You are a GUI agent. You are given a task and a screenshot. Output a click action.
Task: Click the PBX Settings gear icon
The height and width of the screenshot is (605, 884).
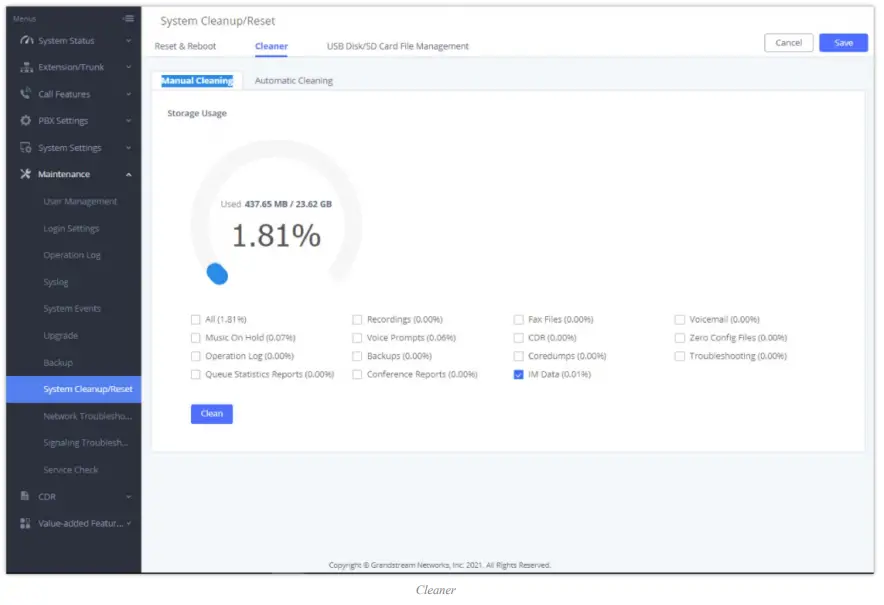[26, 121]
